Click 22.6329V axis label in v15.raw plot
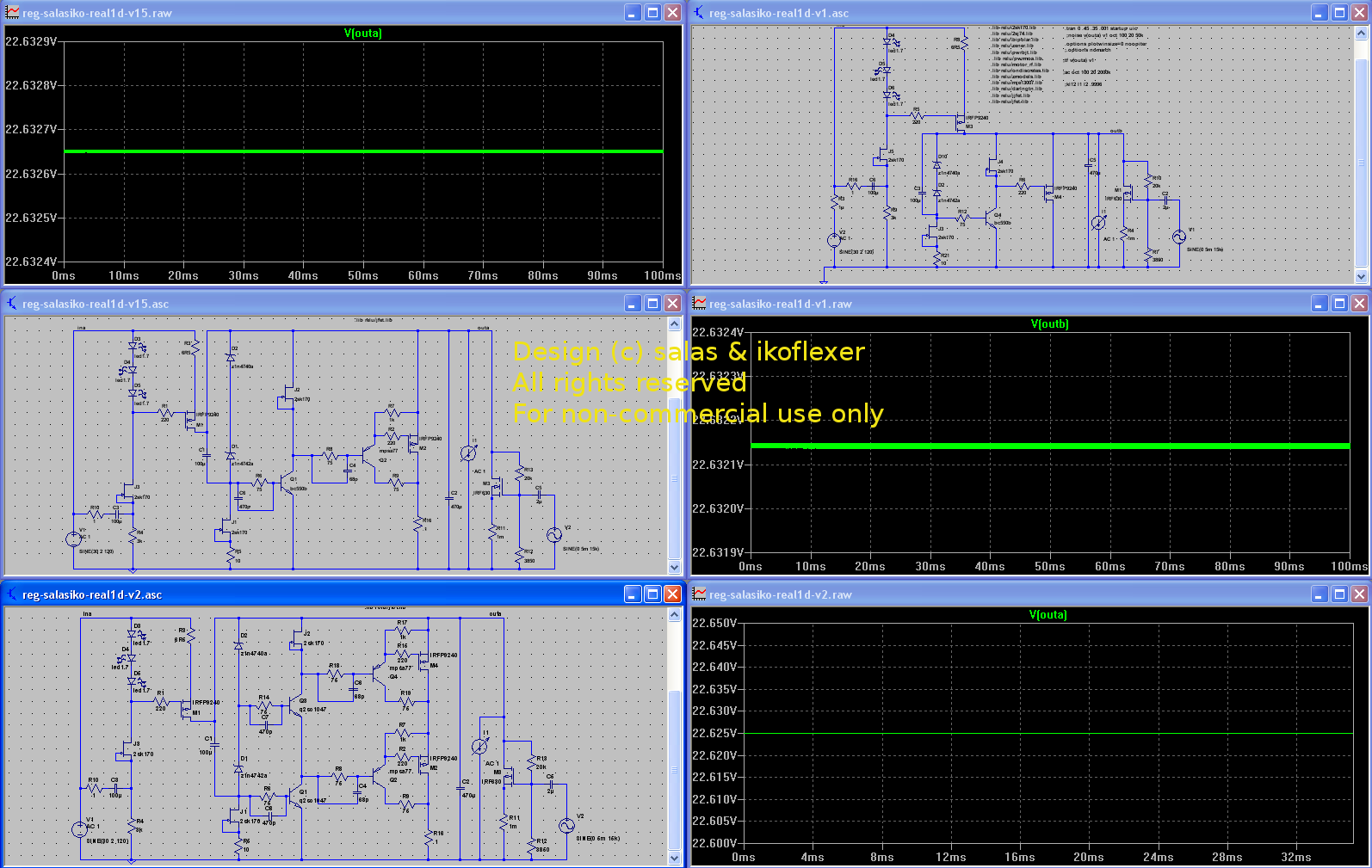Image resolution: width=1372 pixels, height=868 pixels. pyautogui.click(x=31, y=41)
